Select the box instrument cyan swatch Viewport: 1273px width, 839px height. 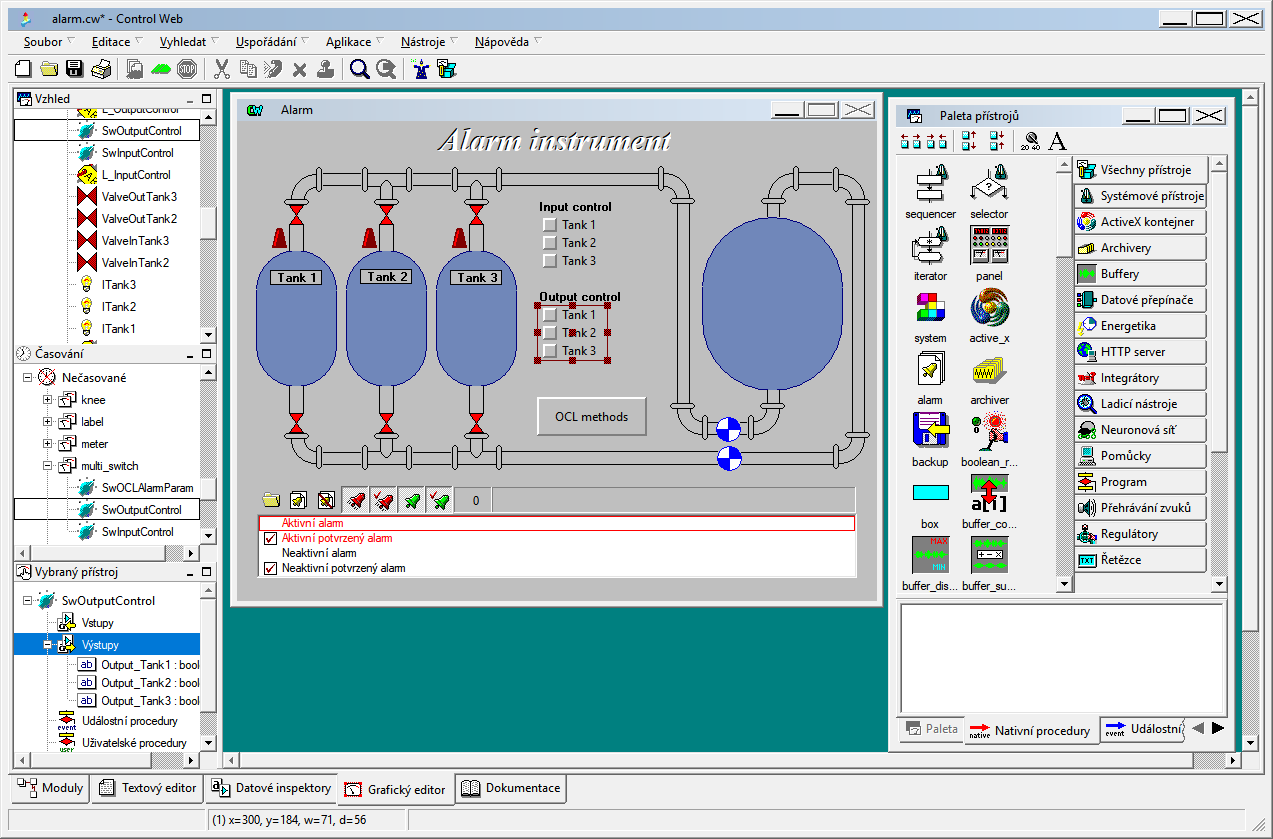pos(930,493)
